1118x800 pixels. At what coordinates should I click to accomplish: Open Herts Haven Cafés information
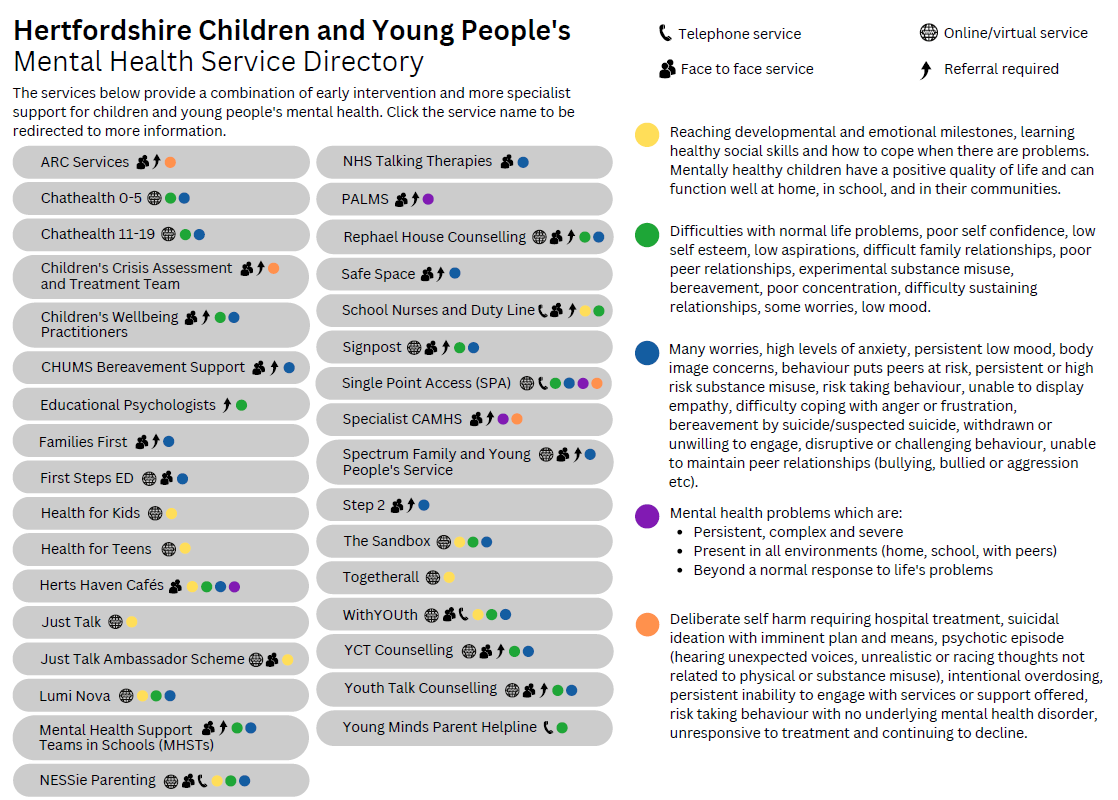pos(102,585)
